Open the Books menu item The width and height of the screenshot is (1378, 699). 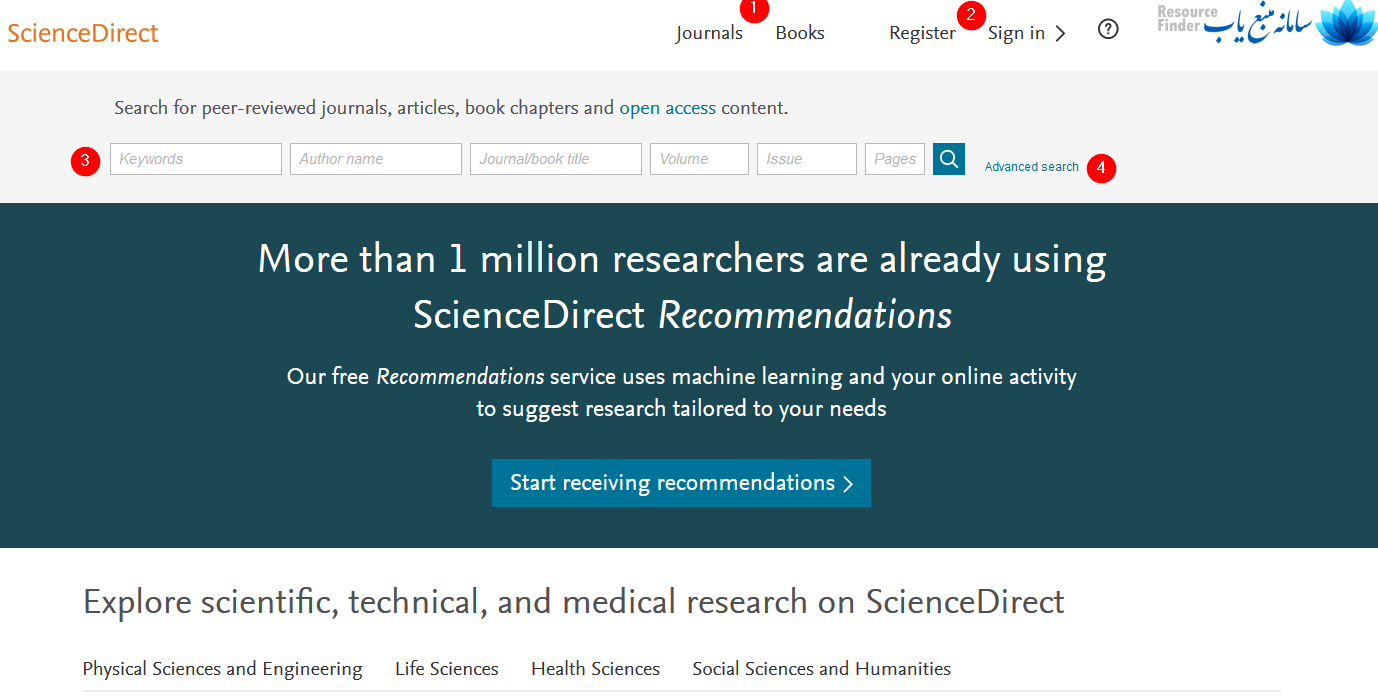coord(800,33)
